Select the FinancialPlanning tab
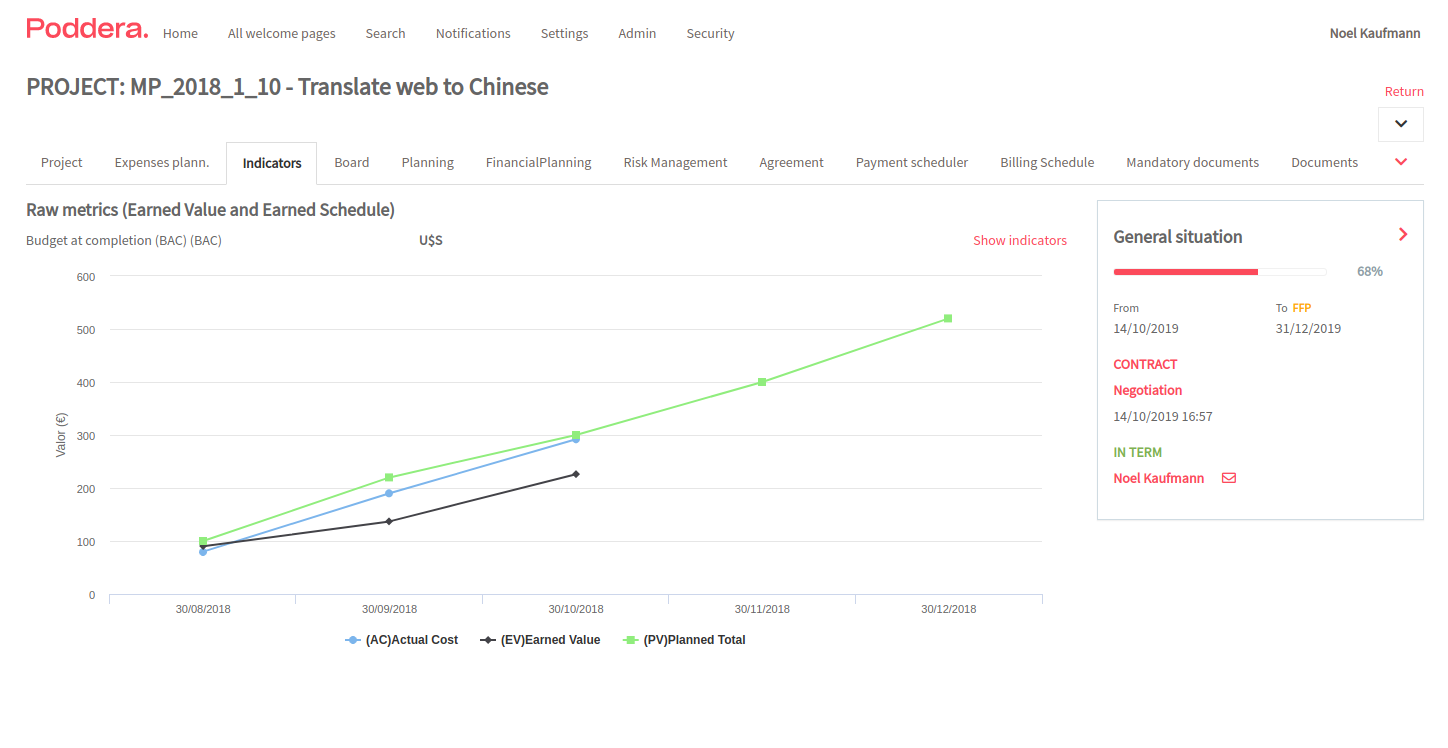Viewport: 1448px width, 748px height. 538,162
